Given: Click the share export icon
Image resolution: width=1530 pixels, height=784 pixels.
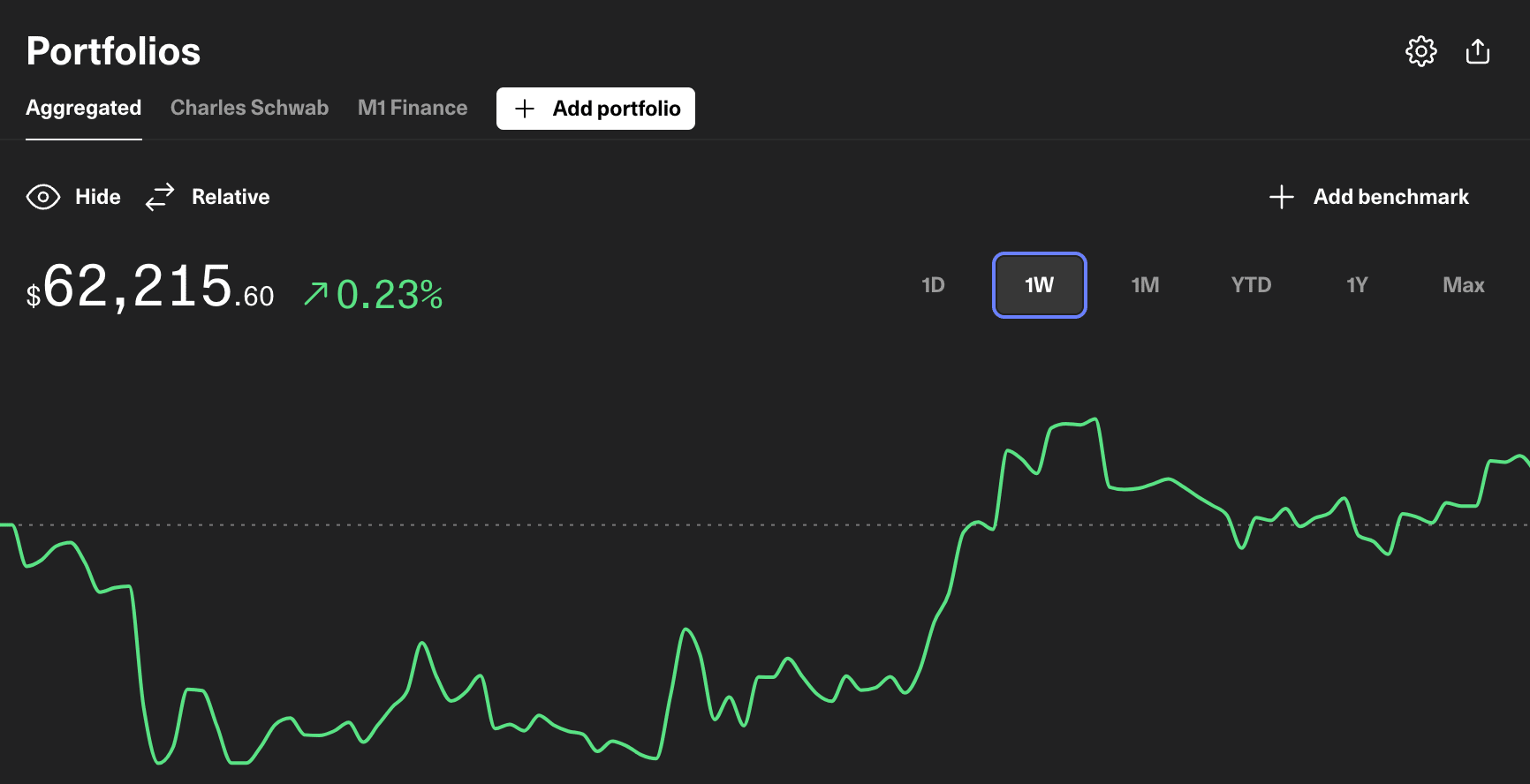Looking at the screenshot, I should coord(1477,51).
